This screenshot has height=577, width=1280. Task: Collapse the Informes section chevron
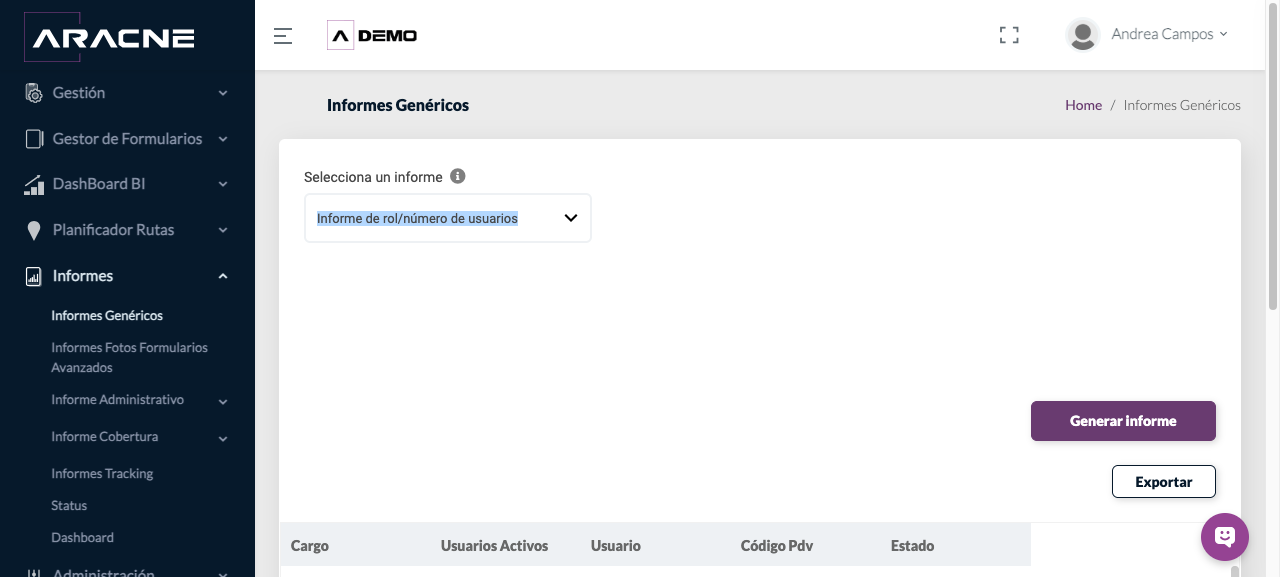[x=223, y=276]
